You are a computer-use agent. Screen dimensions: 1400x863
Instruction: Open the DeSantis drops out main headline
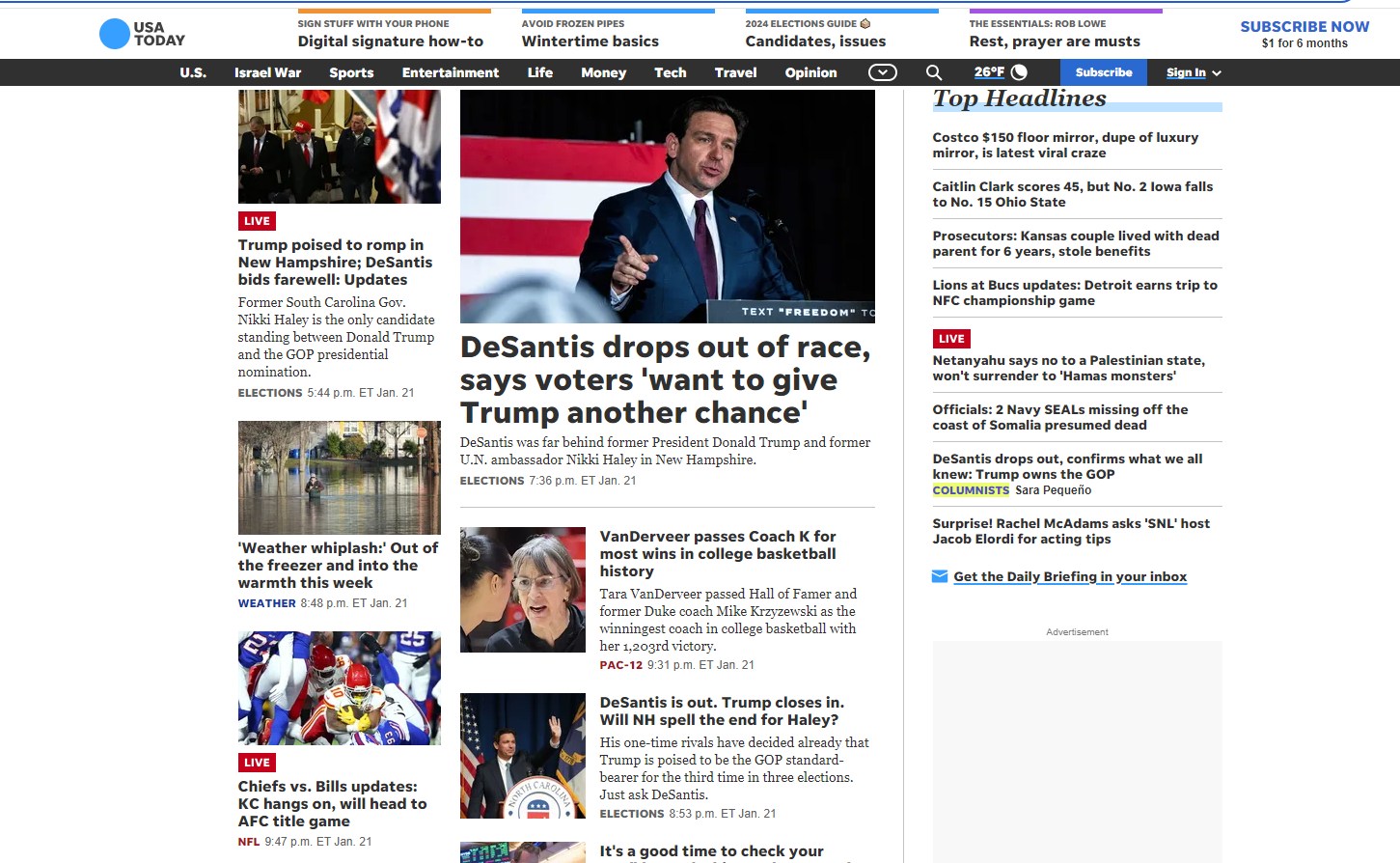[666, 379]
